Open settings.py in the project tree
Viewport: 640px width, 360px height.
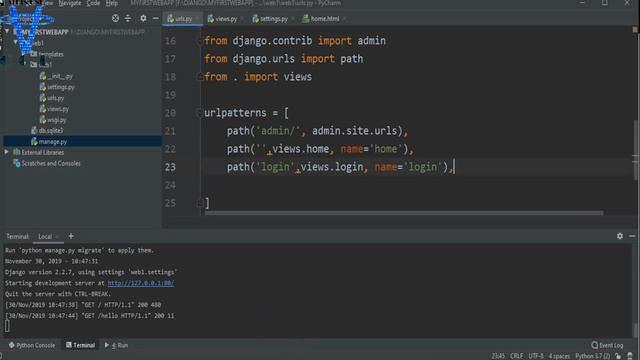tap(61, 87)
